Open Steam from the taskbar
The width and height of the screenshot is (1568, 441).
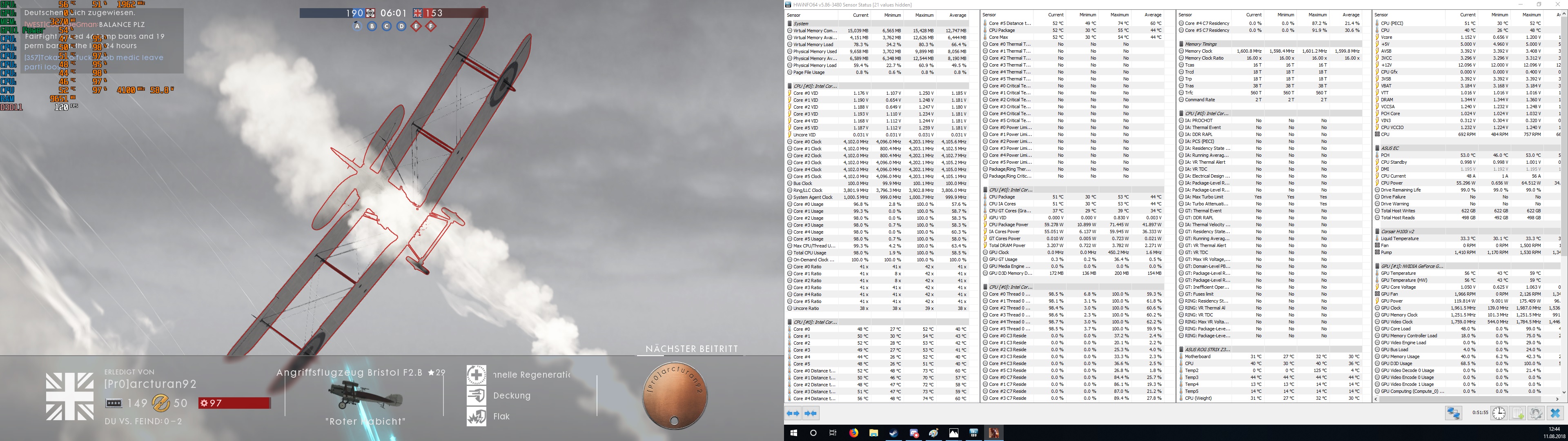(893, 433)
